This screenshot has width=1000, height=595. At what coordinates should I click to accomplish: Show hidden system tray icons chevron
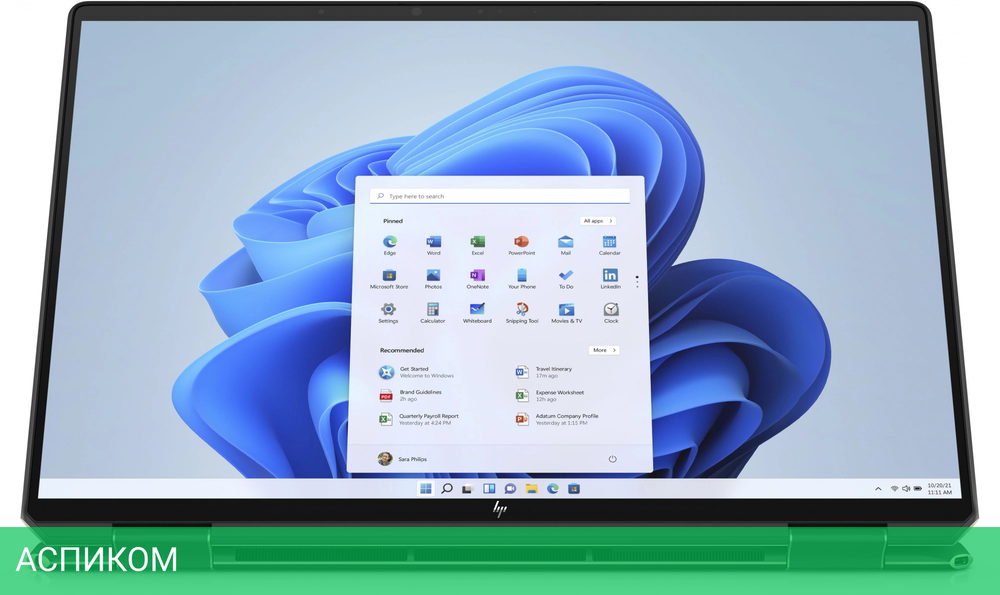878,489
